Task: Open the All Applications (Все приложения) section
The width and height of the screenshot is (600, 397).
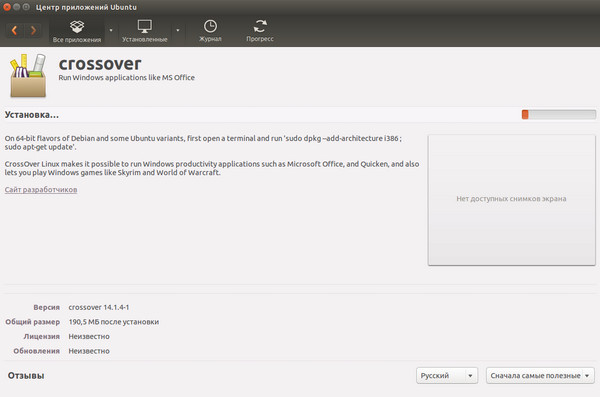Action: pyautogui.click(x=77, y=31)
